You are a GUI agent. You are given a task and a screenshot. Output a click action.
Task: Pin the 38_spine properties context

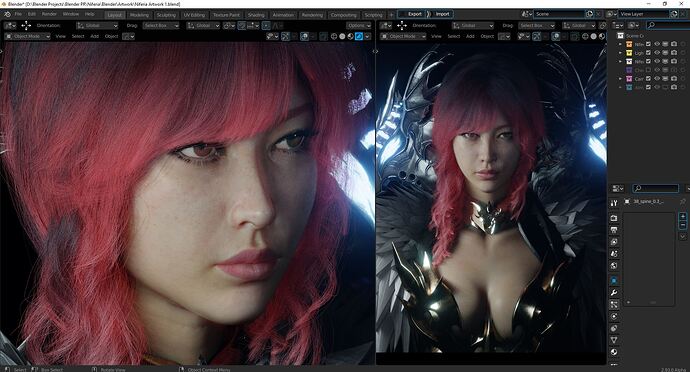pos(683,201)
